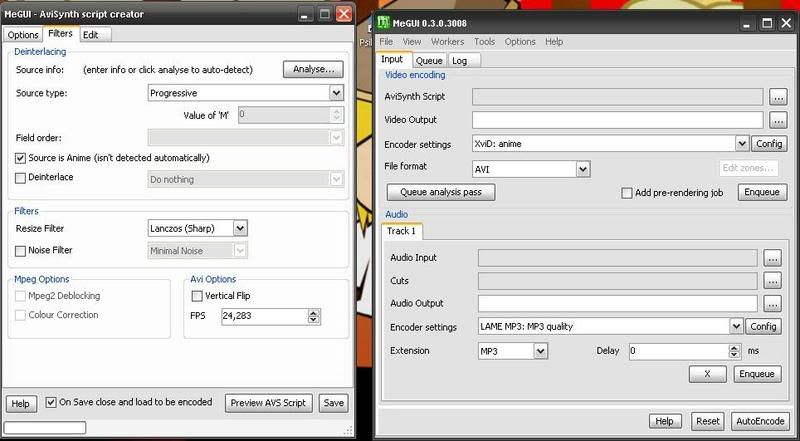This screenshot has width=800, height=441.
Task: Select the Filters tab
Action: point(60,33)
